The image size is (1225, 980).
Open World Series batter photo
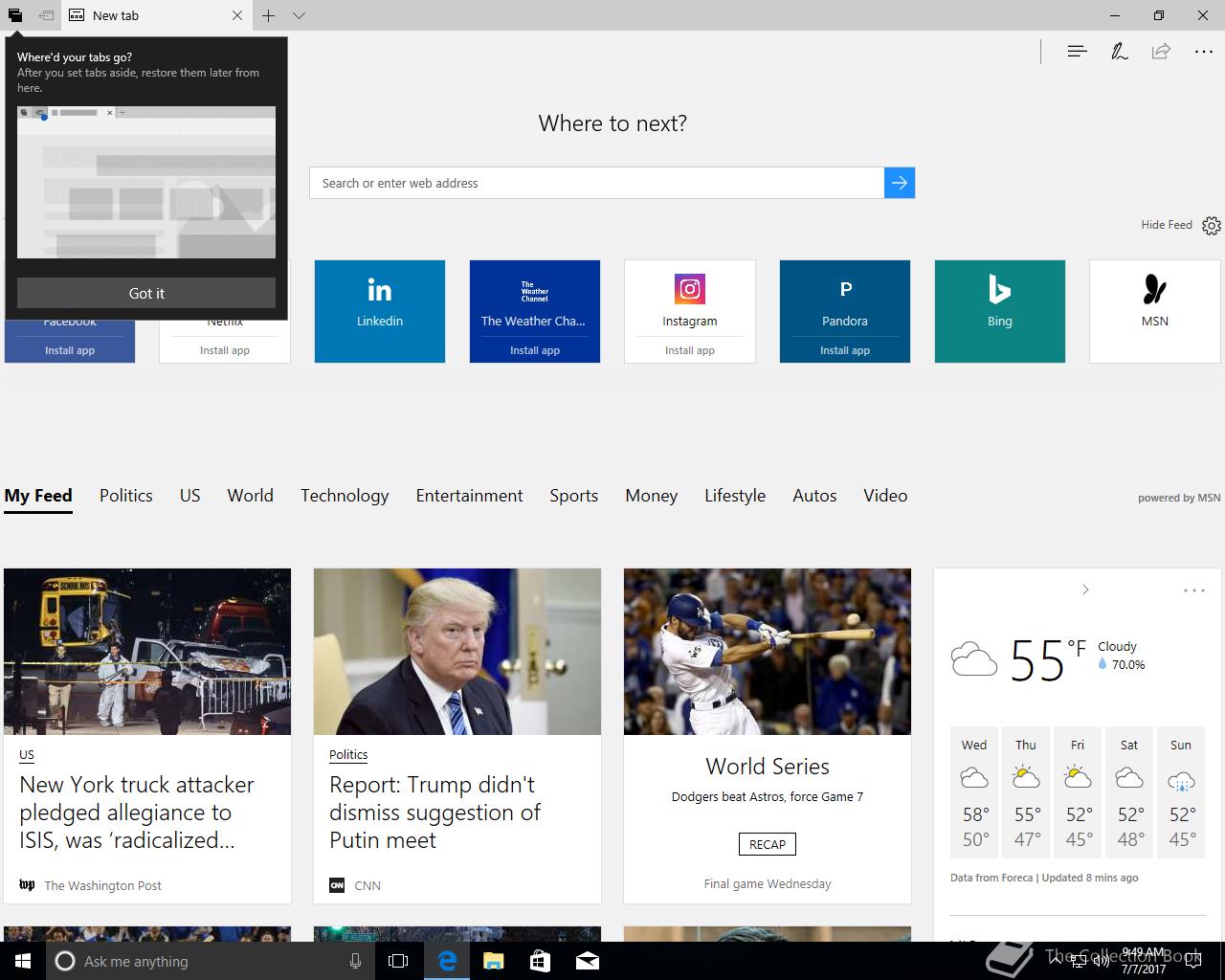pos(768,652)
